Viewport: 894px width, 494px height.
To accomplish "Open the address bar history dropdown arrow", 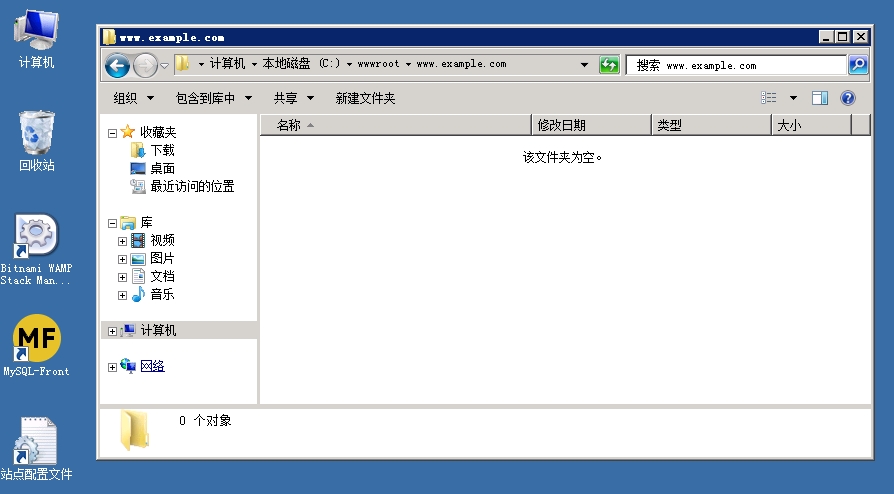I will click(x=585, y=65).
